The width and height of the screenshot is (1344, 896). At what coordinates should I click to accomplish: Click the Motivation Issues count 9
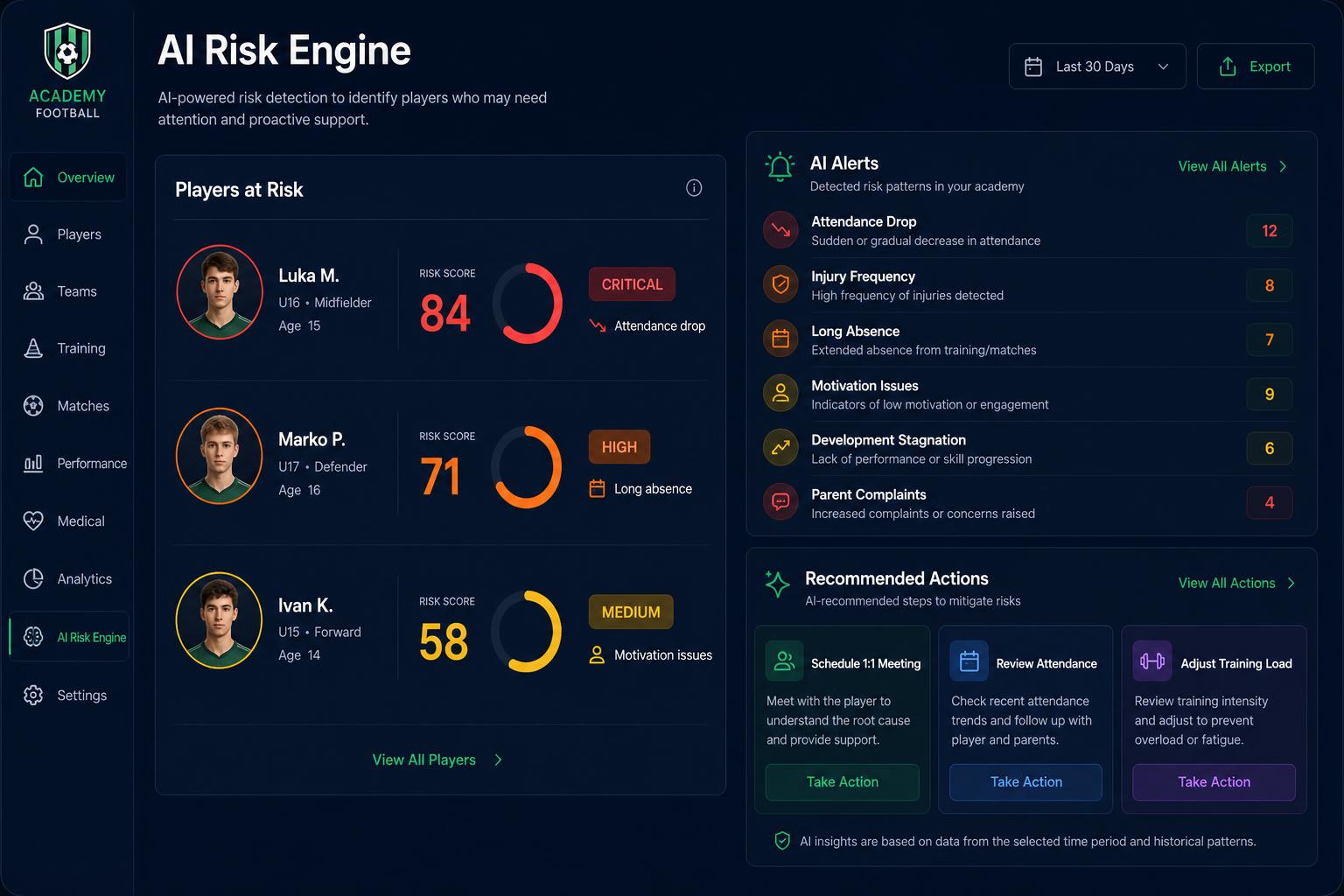point(1270,394)
